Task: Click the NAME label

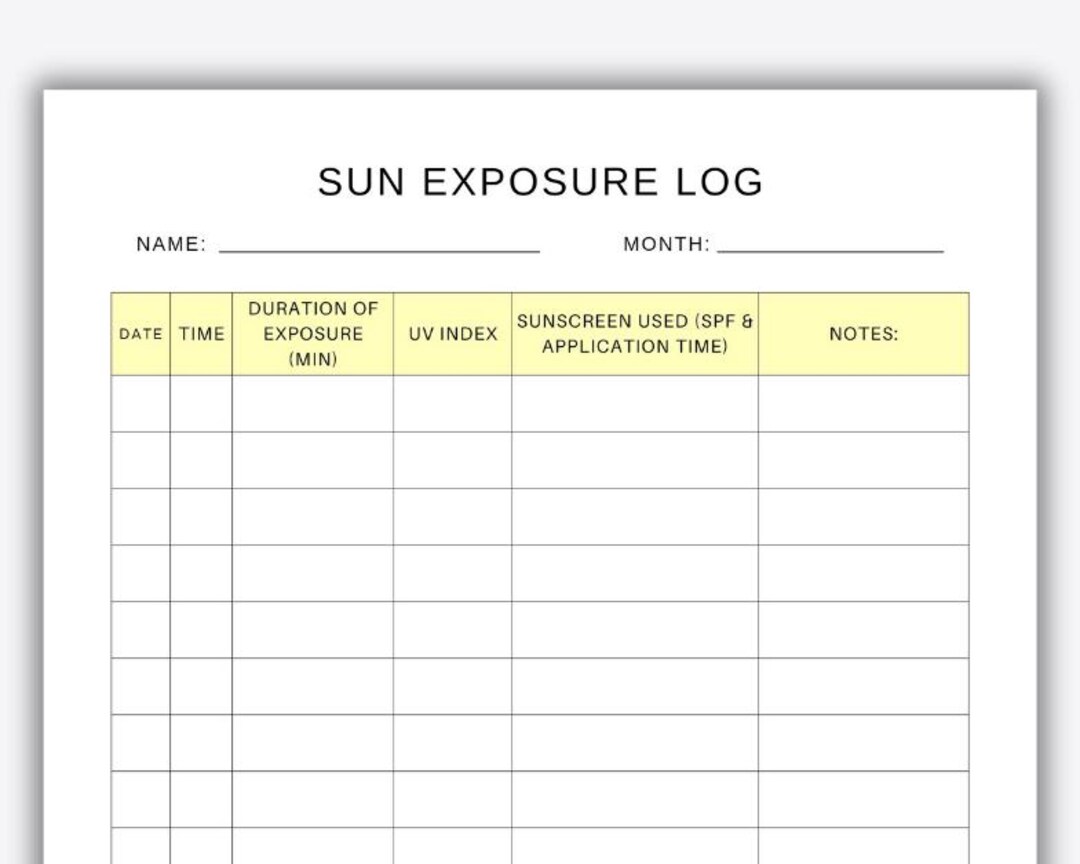Action: click(172, 242)
